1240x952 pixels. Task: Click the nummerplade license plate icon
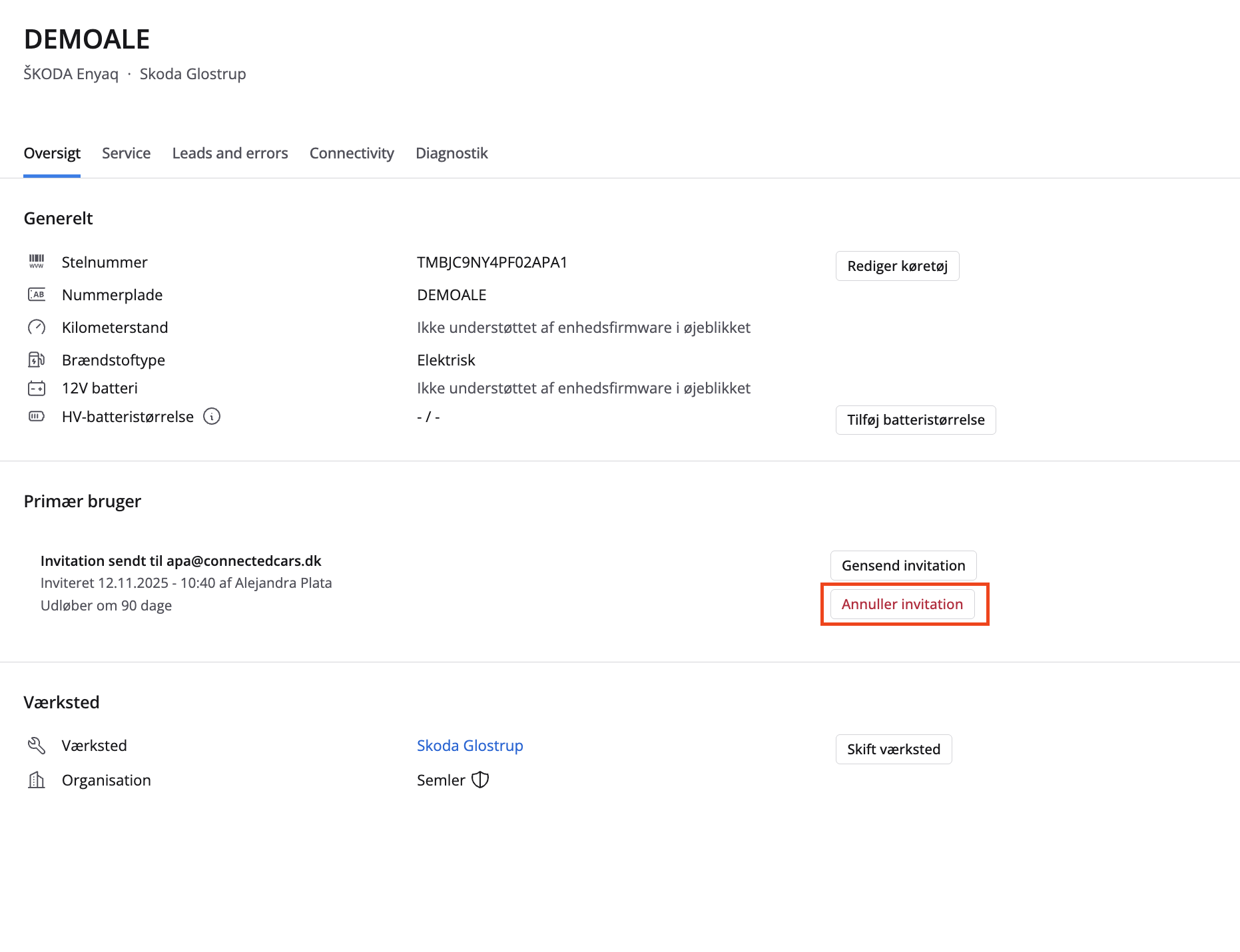tap(37, 294)
